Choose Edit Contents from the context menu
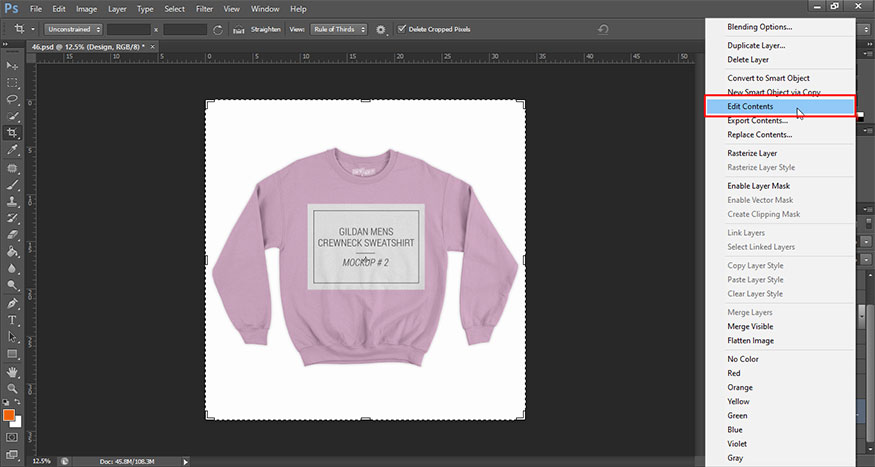 click(780, 106)
